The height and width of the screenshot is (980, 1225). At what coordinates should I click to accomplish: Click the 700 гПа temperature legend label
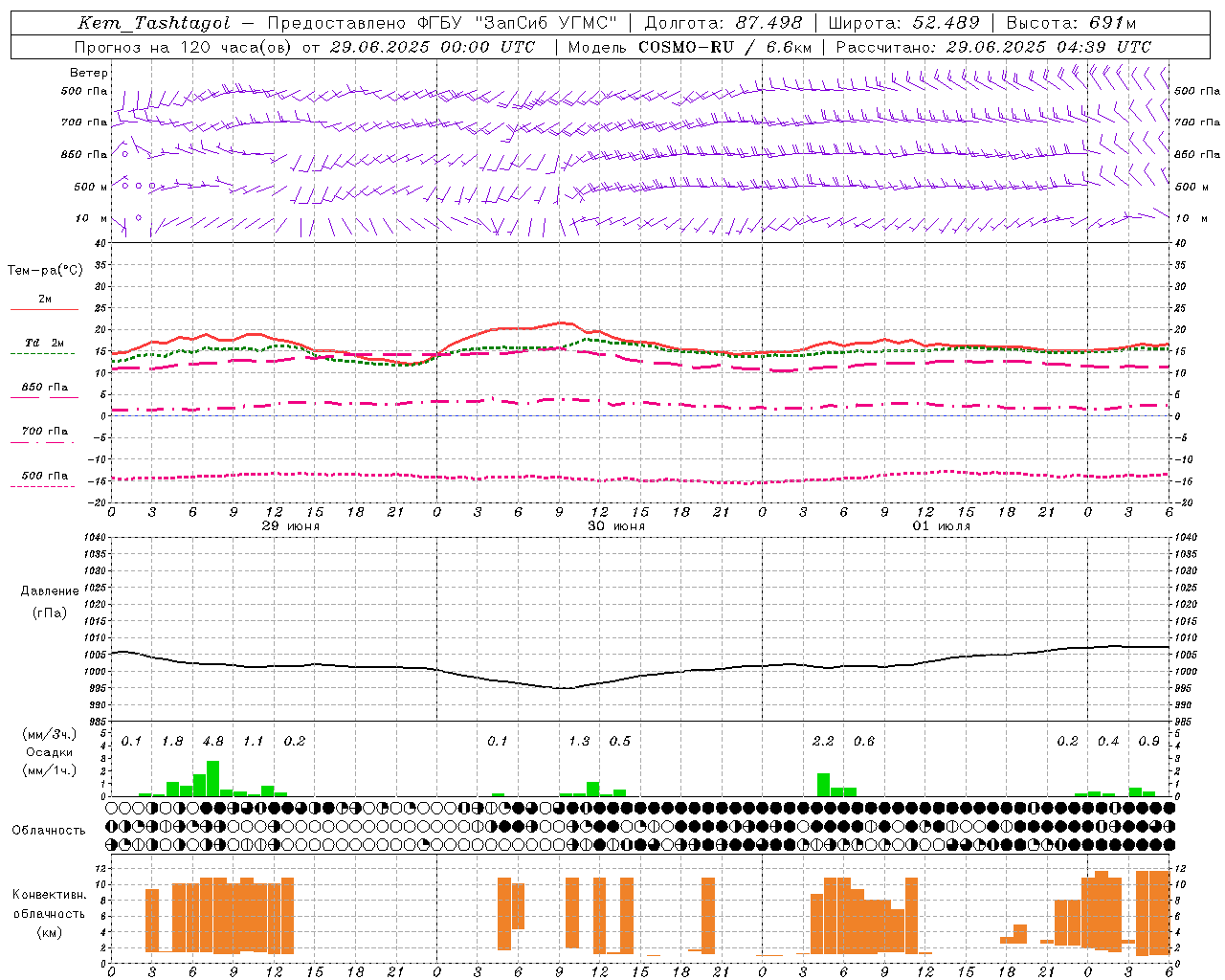pyautogui.click(x=45, y=432)
